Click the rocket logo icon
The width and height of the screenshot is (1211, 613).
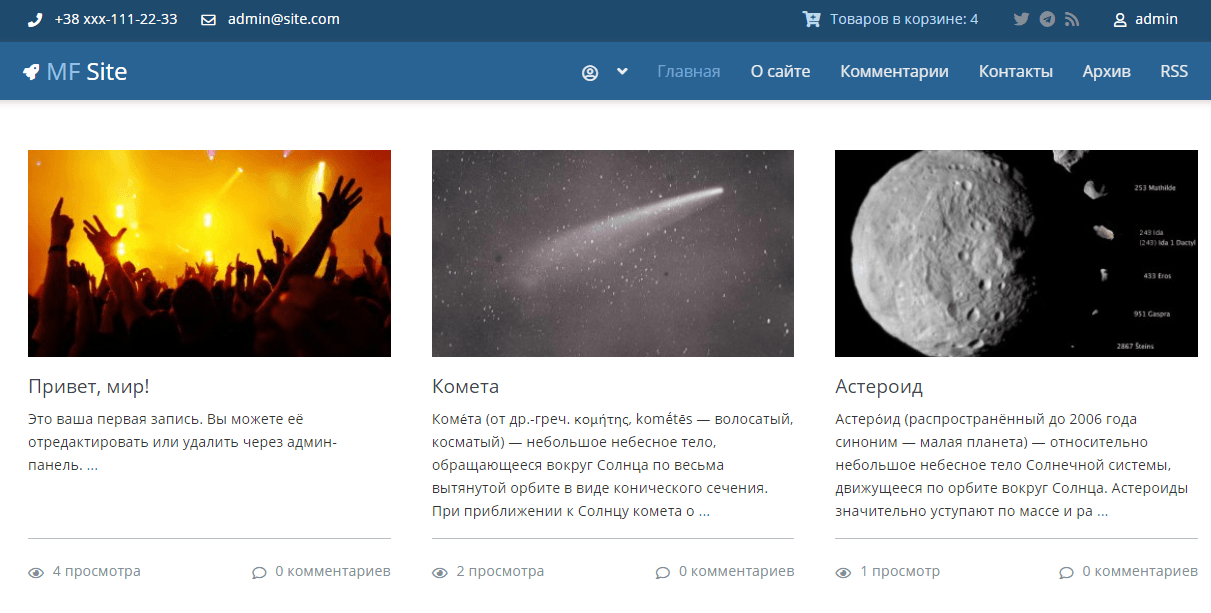pos(31,72)
